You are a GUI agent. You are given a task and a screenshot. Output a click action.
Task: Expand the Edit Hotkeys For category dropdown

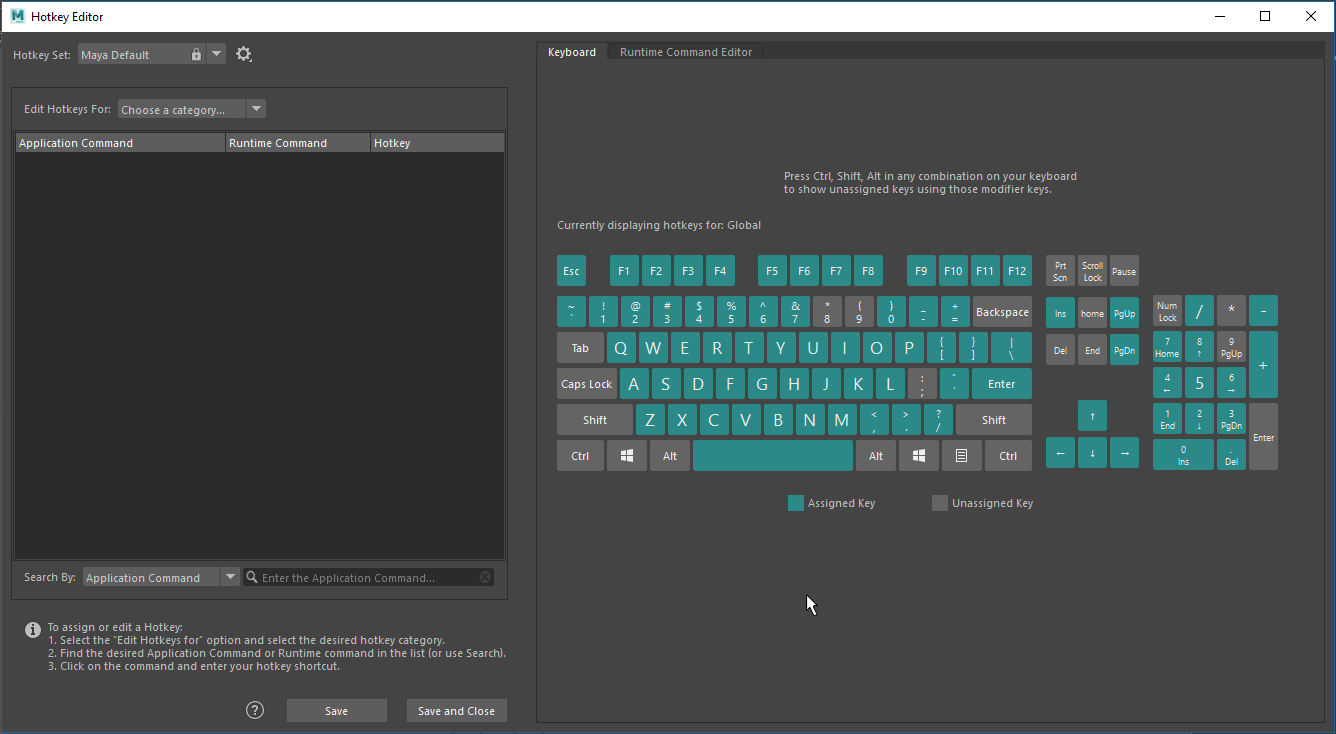click(256, 109)
